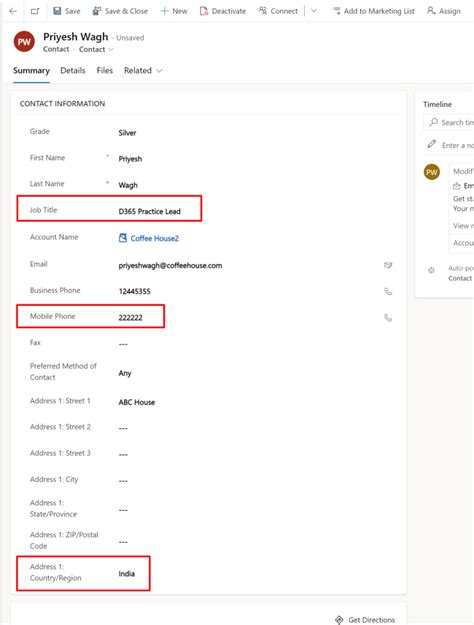Add contact to Marketing List

(x=374, y=11)
